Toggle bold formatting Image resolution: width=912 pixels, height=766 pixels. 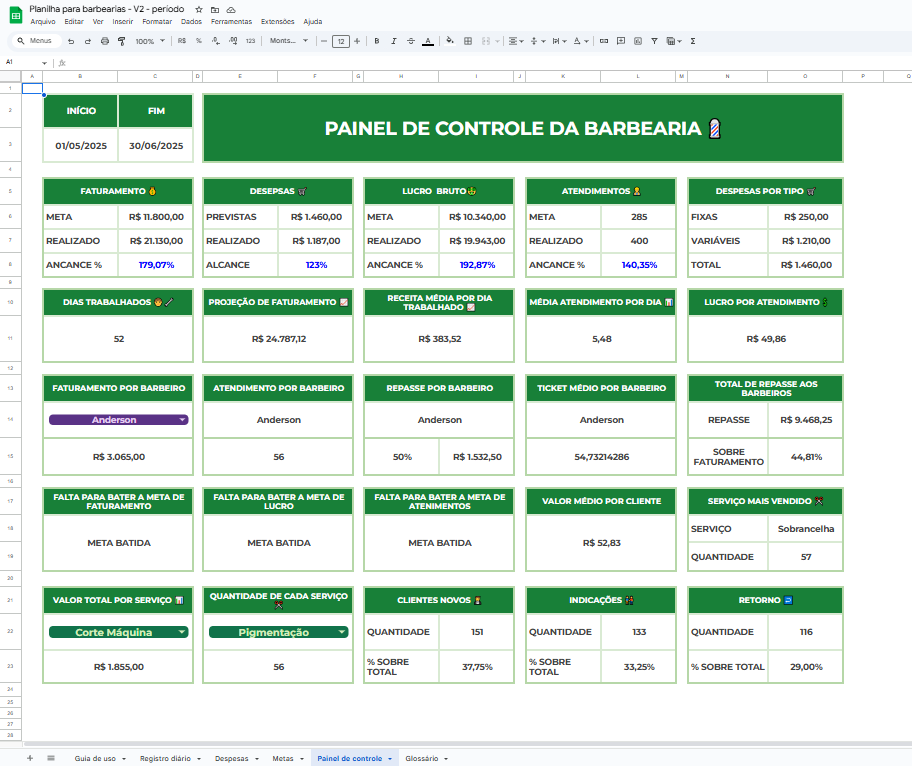376,41
